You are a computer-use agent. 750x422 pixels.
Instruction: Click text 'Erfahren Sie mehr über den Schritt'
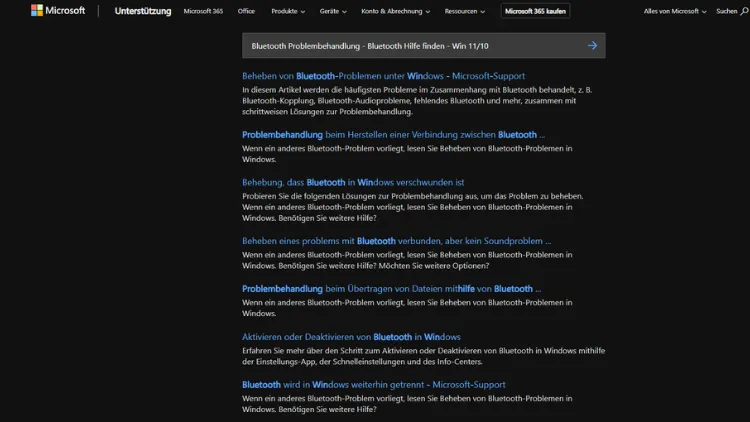coord(301,351)
